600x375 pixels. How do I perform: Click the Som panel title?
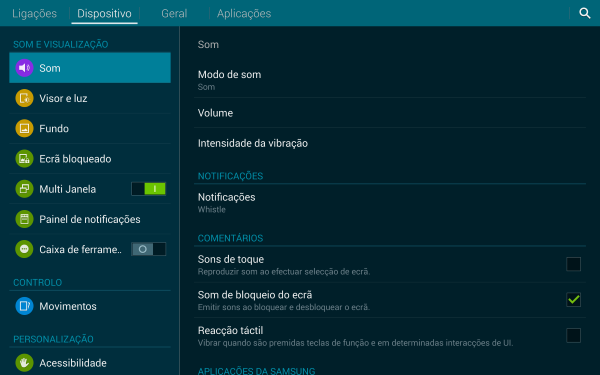tap(208, 44)
